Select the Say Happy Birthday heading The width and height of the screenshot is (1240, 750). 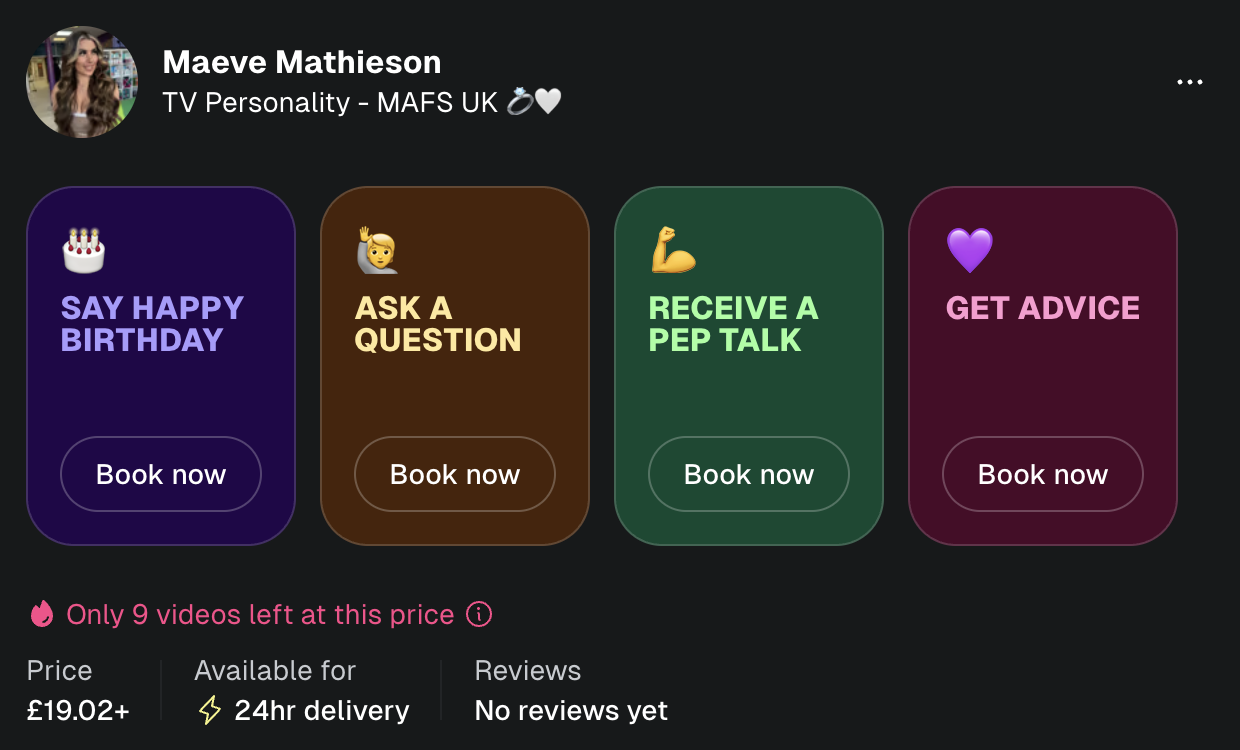pos(152,323)
